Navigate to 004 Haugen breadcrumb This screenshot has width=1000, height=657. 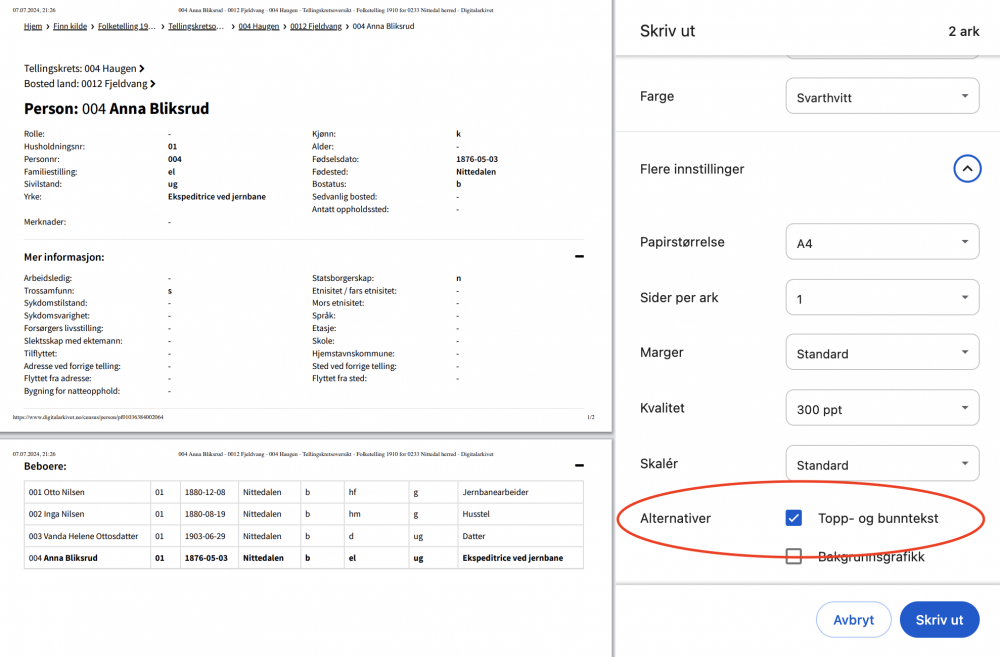tap(258, 26)
